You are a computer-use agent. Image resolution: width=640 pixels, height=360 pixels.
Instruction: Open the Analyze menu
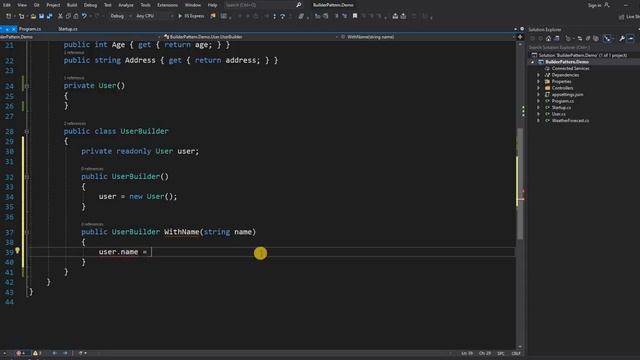coord(126,5)
